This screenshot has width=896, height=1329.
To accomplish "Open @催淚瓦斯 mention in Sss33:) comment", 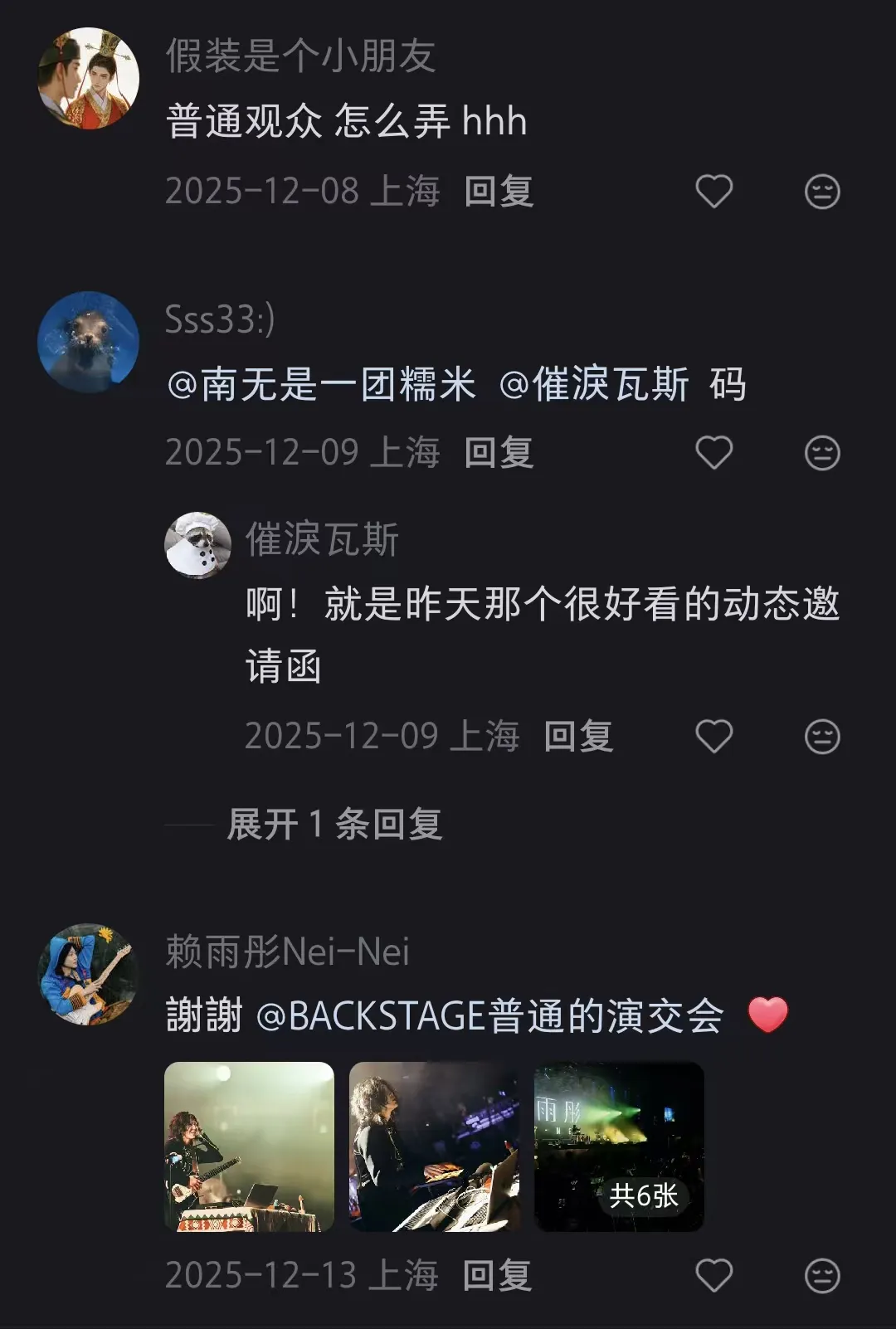I will point(593,385).
